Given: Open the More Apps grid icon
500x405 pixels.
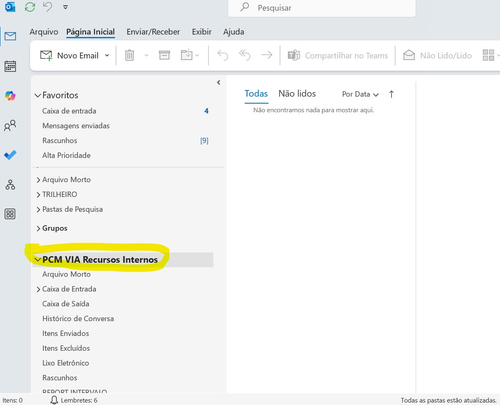Looking at the screenshot, I should pyautogui.click(x=10, y=214).
